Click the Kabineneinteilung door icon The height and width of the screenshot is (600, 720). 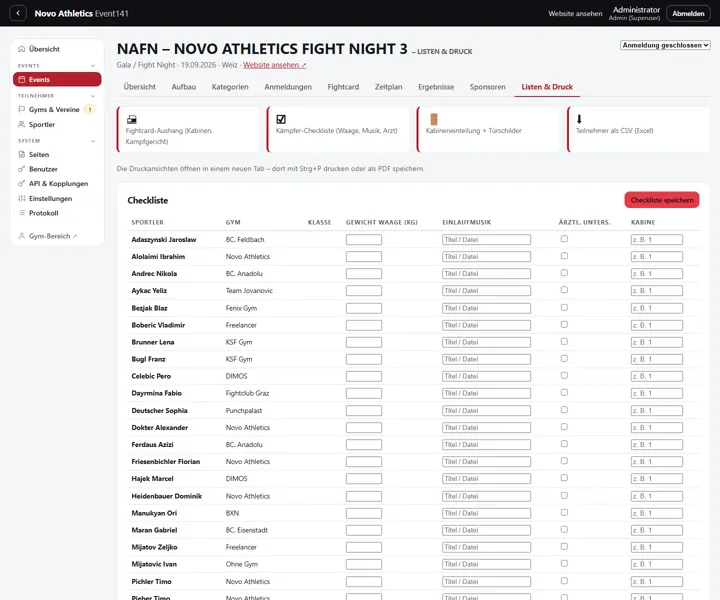(433, 119)
